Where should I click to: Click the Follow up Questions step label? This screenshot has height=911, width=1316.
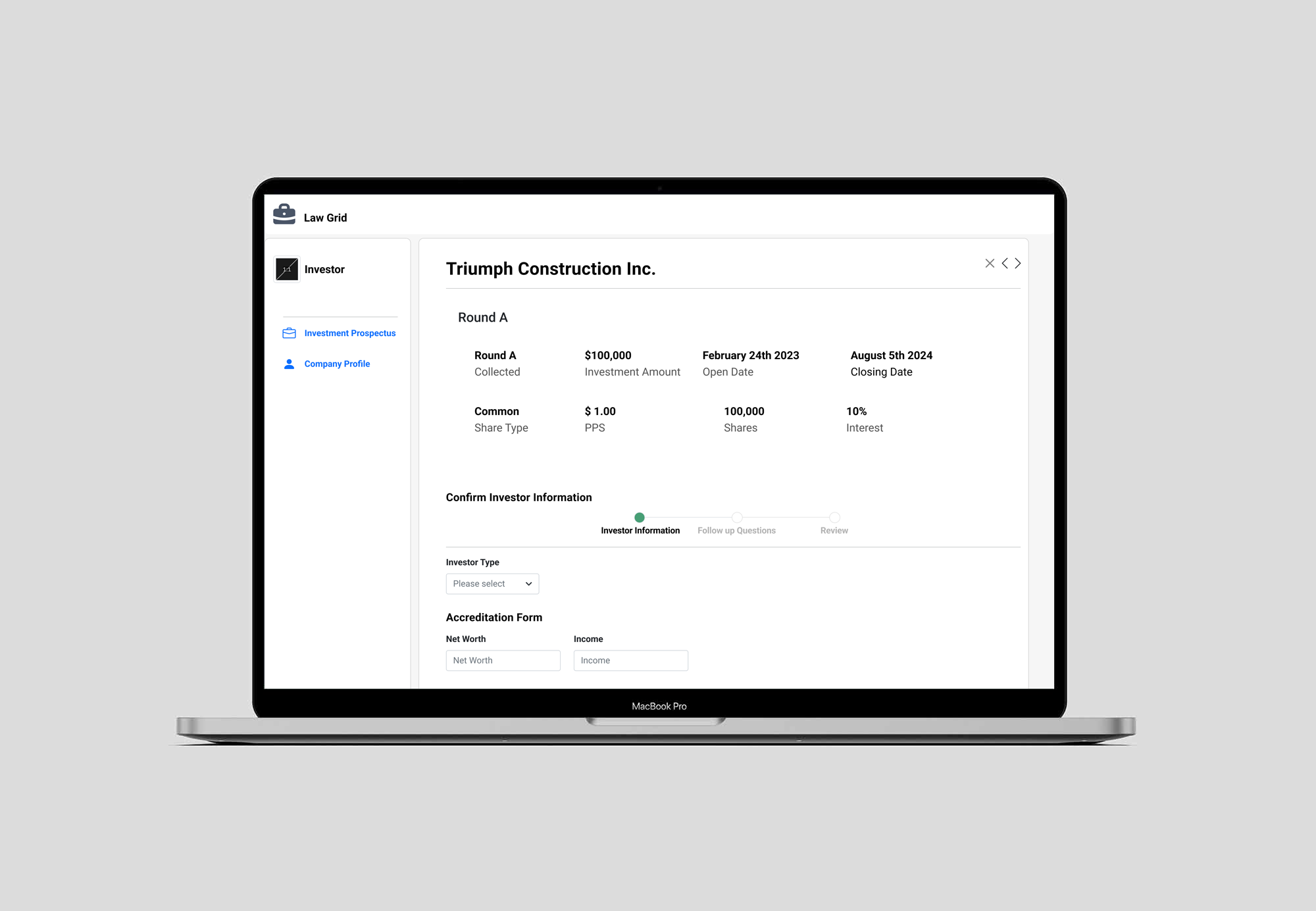(x=736, y=531)
